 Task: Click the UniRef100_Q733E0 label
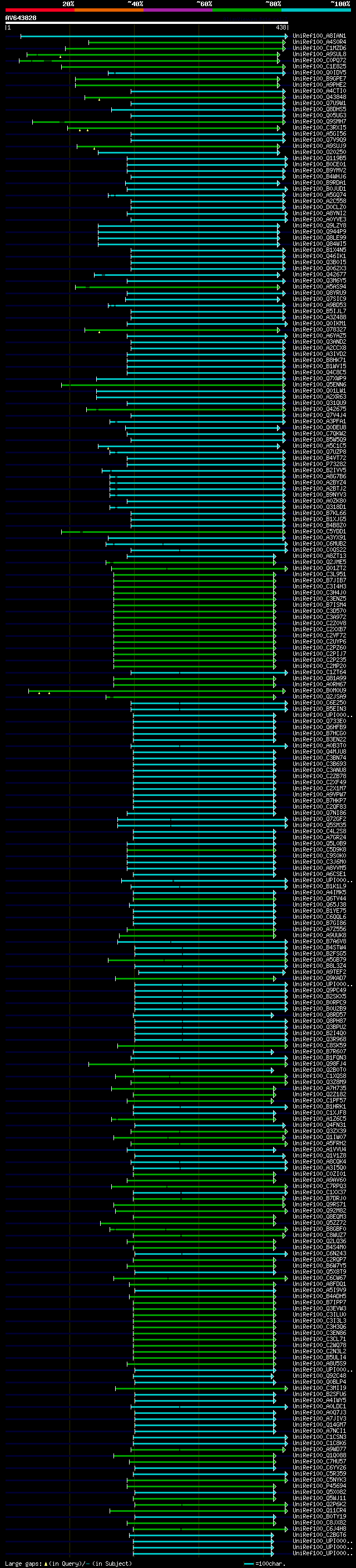tap(319, 721)
